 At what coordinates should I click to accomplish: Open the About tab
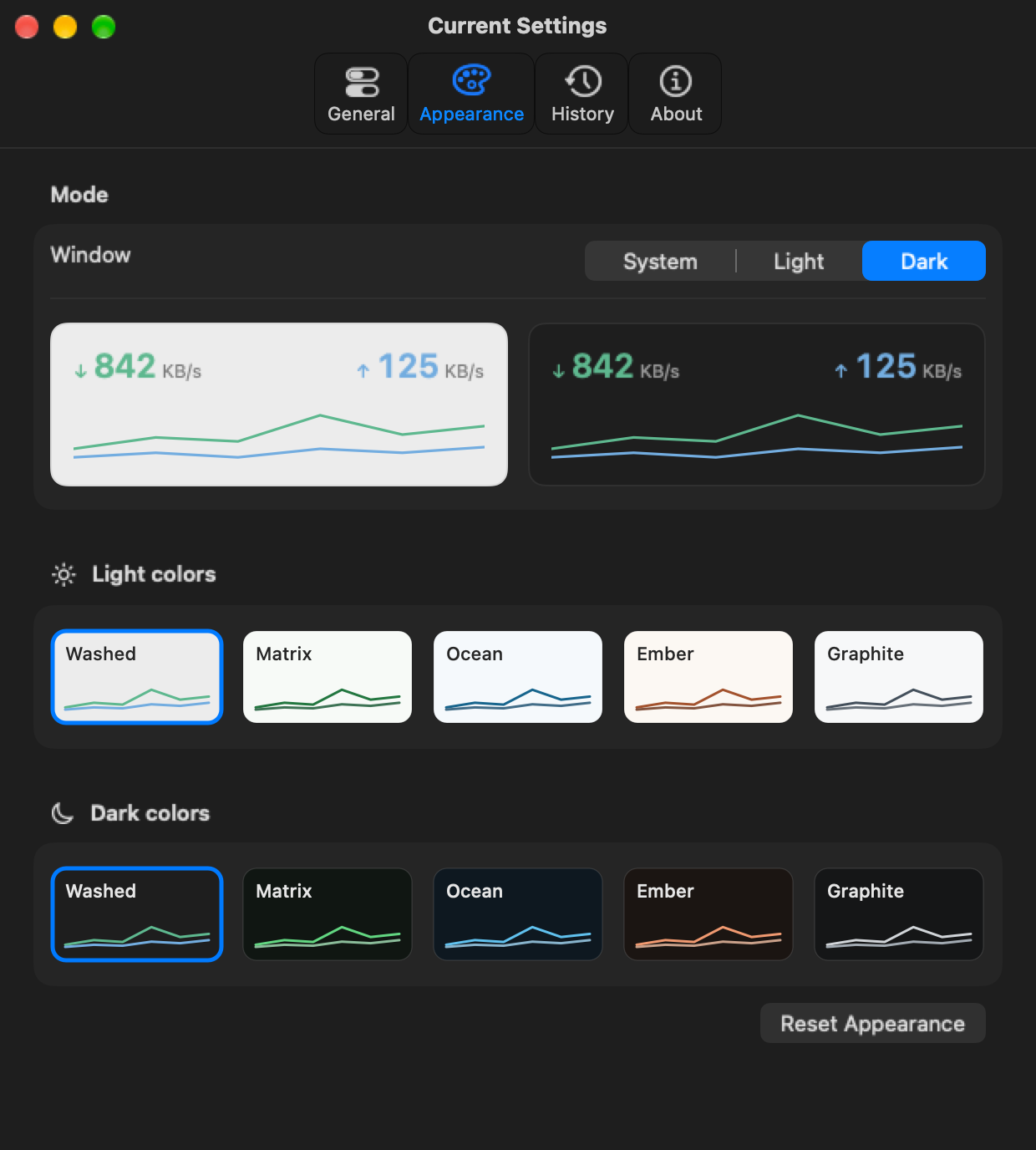coord(676,94)
